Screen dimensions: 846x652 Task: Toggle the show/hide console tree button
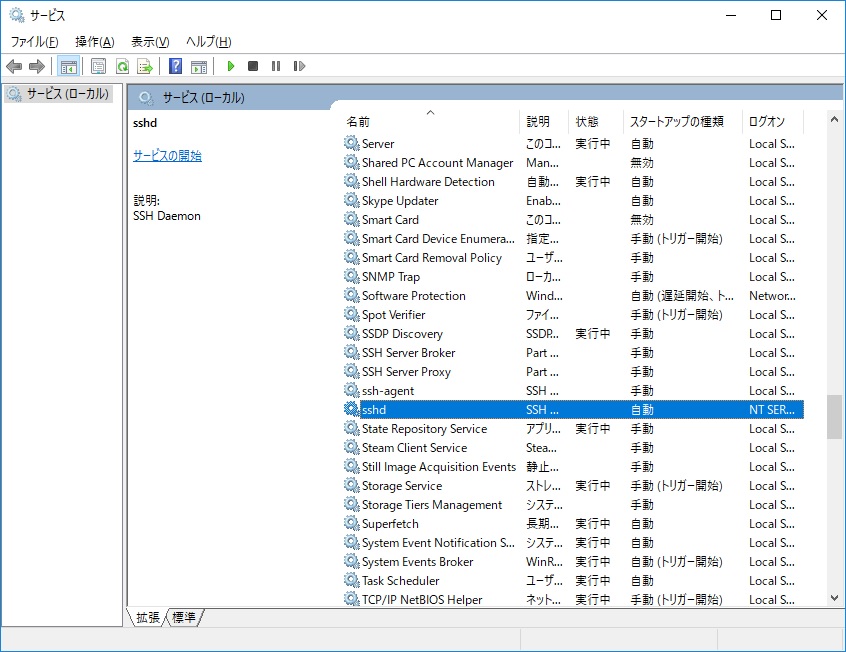pos(69,66)
